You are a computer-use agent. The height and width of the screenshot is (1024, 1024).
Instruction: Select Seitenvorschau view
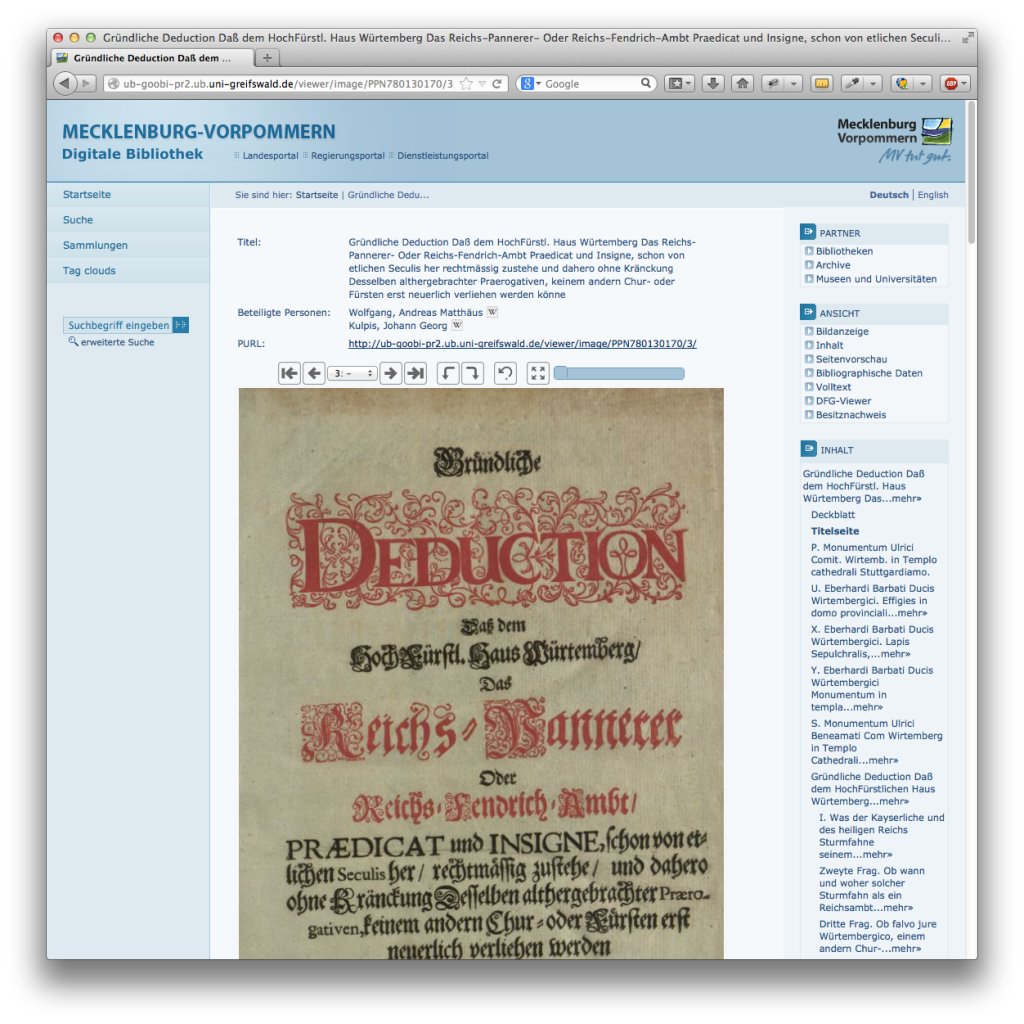pos(851,359)
